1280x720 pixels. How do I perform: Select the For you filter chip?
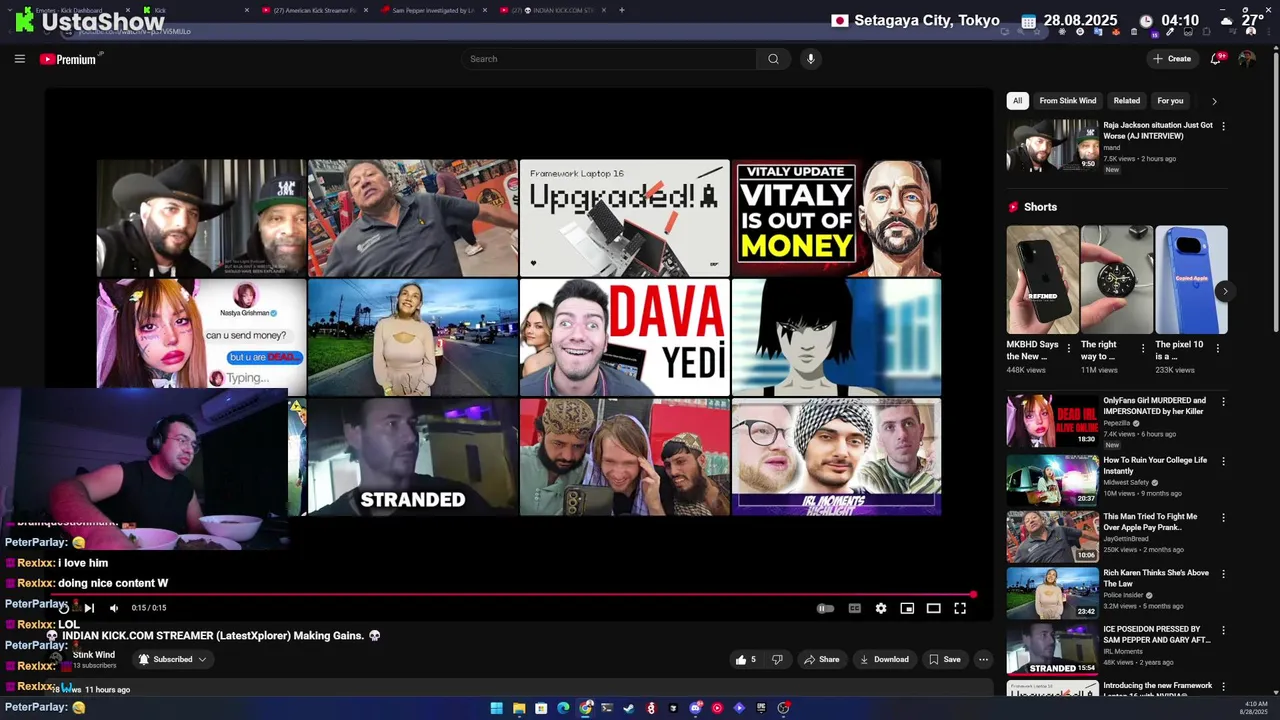pyautogui.click(x=1170, y=101)
